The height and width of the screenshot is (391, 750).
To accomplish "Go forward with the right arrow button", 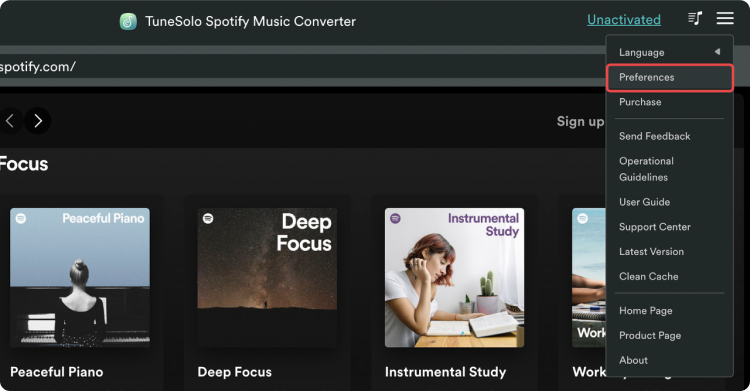I will [38, 121].
